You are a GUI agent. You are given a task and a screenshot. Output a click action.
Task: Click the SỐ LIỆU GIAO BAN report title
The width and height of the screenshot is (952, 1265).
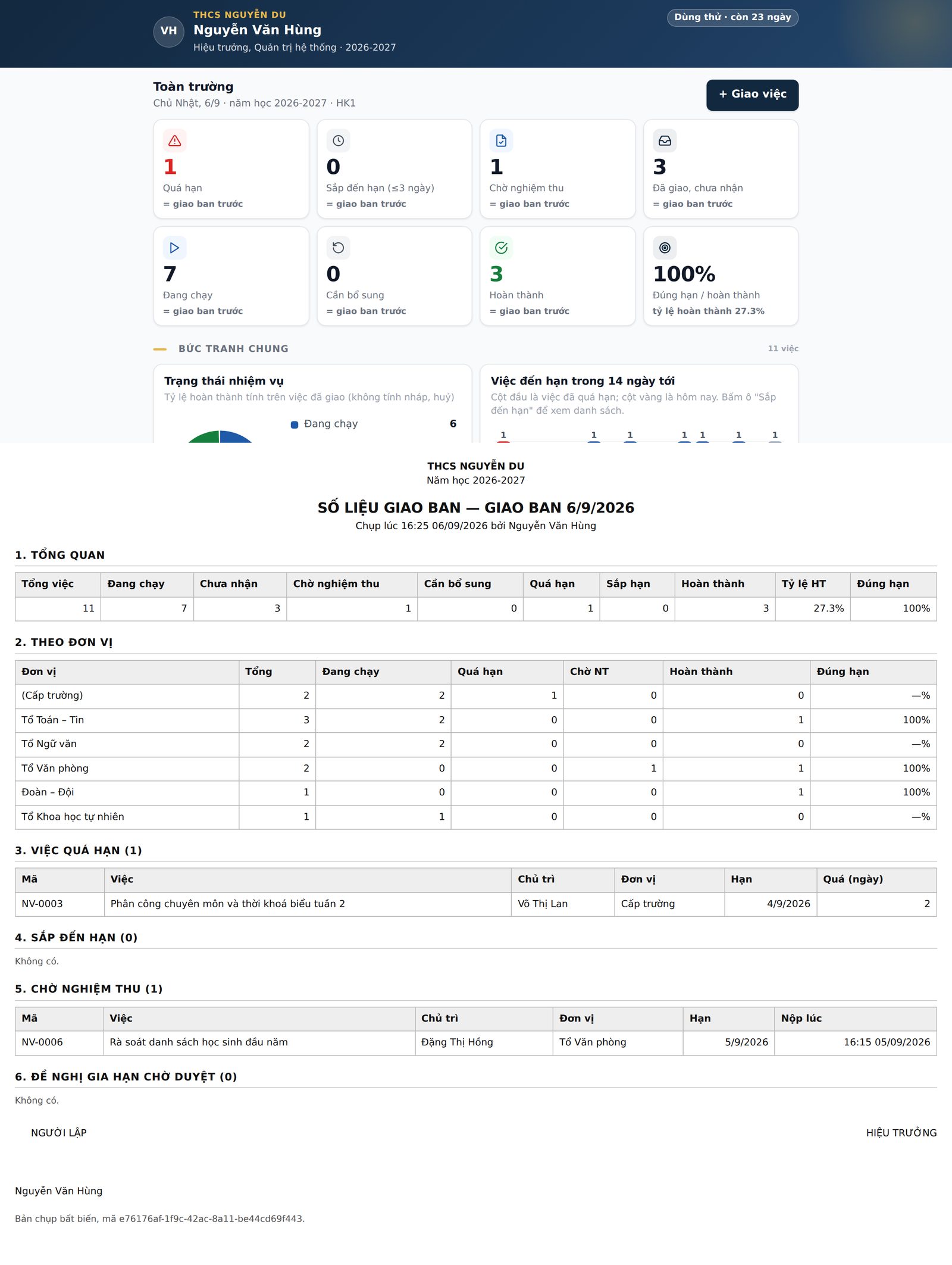click(x=476, y=508)
